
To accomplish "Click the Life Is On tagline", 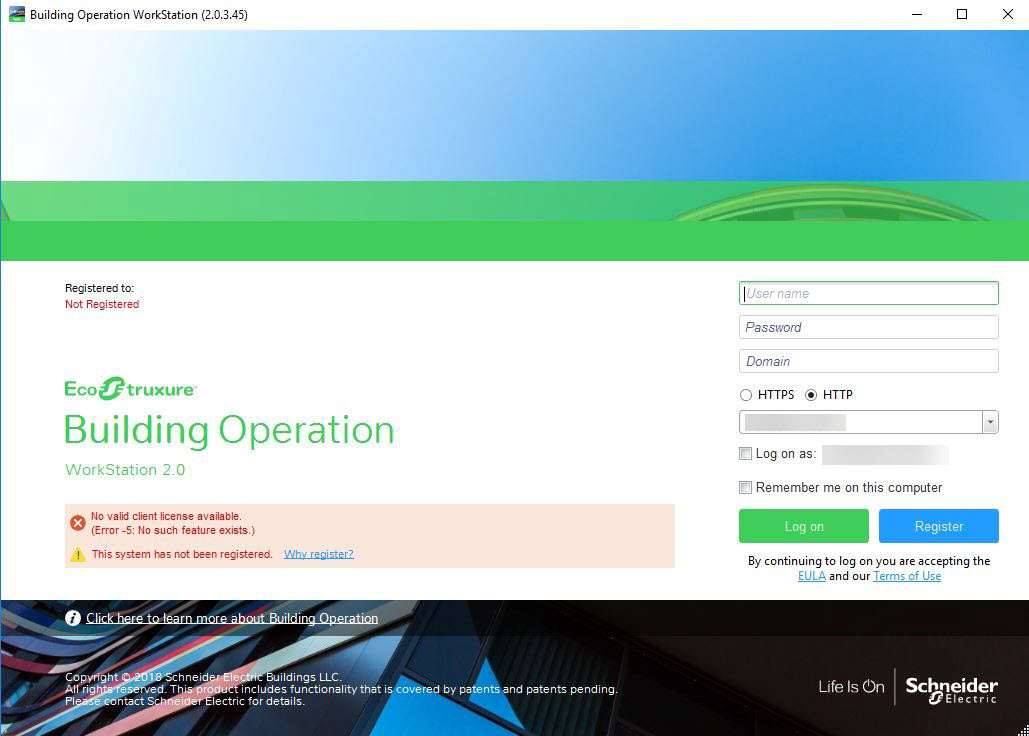I will 851,687.
